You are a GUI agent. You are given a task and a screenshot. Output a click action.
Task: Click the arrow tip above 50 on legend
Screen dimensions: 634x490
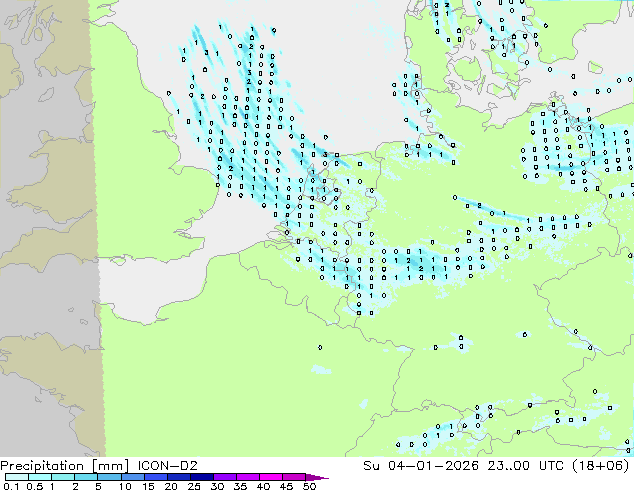point(317,477)
